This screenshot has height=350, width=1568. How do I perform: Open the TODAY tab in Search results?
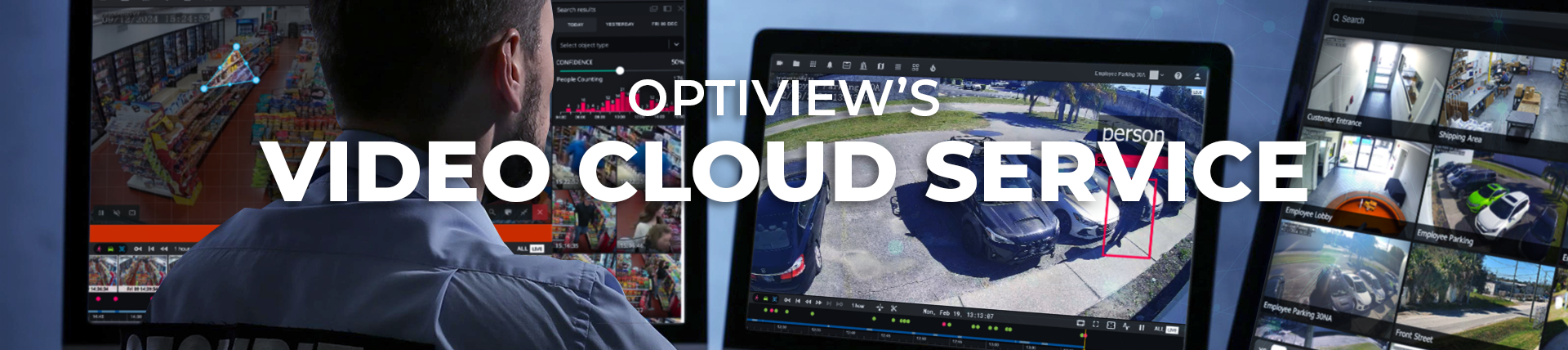coord(576,25)
